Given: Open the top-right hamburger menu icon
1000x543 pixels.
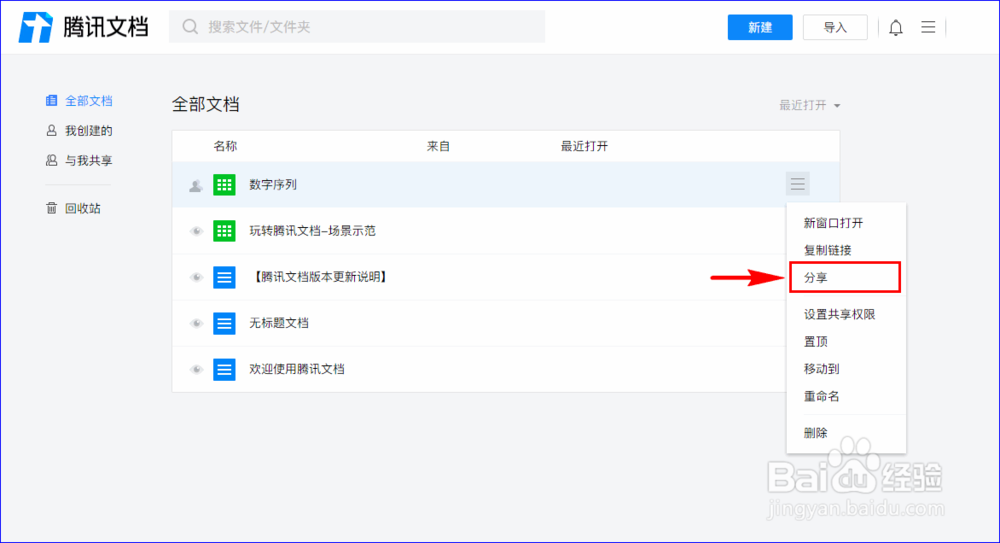Looking at the screenshot, I should (x=928, y=27).
